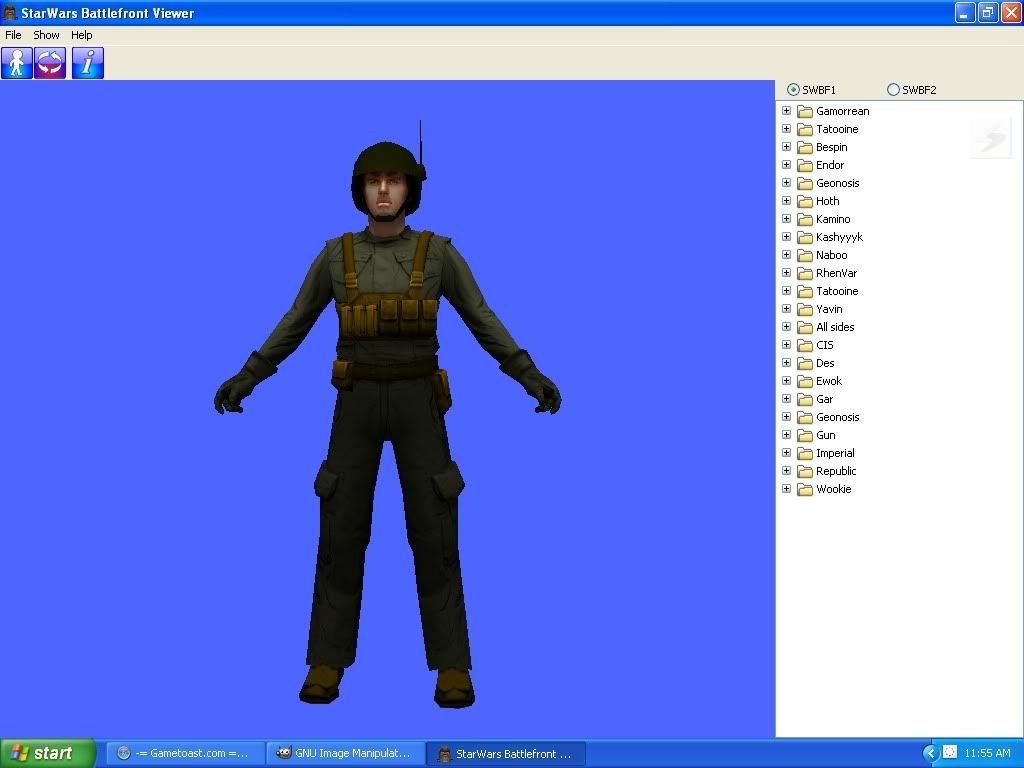Click the tray icon beside the clock
Screen dimensions: 1024x768
point(950,752)
